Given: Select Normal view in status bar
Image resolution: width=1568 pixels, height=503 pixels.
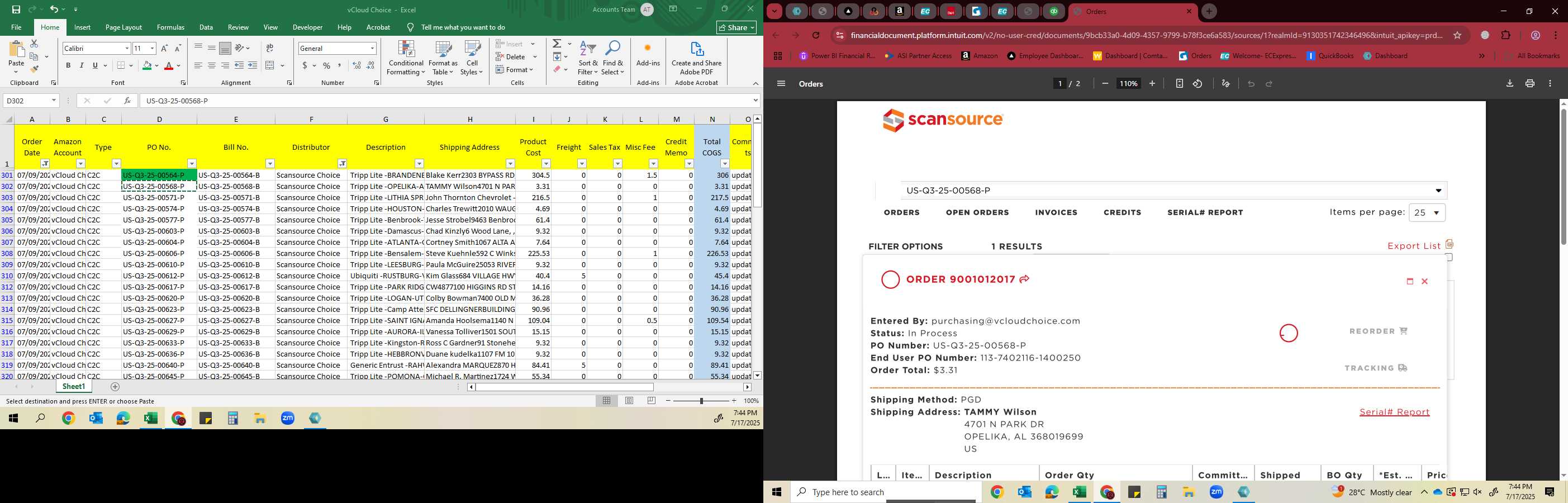Looking at the screenshot, I should click(607, 401).
